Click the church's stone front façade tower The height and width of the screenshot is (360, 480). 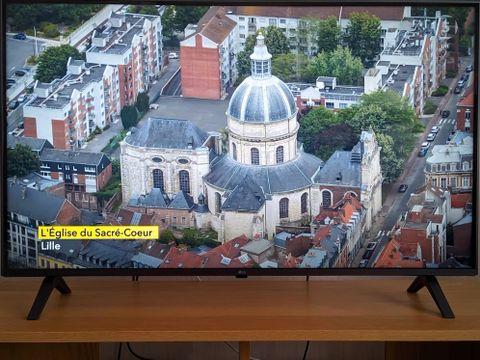pos(371,173)
